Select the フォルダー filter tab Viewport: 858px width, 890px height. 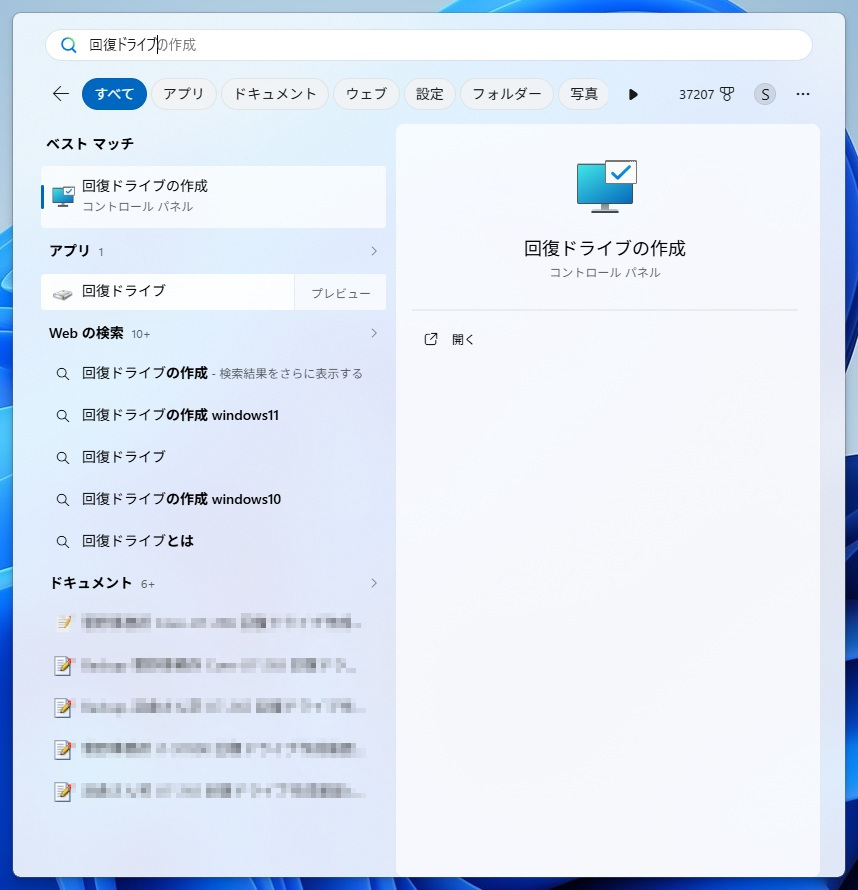(x=507, y=94)
